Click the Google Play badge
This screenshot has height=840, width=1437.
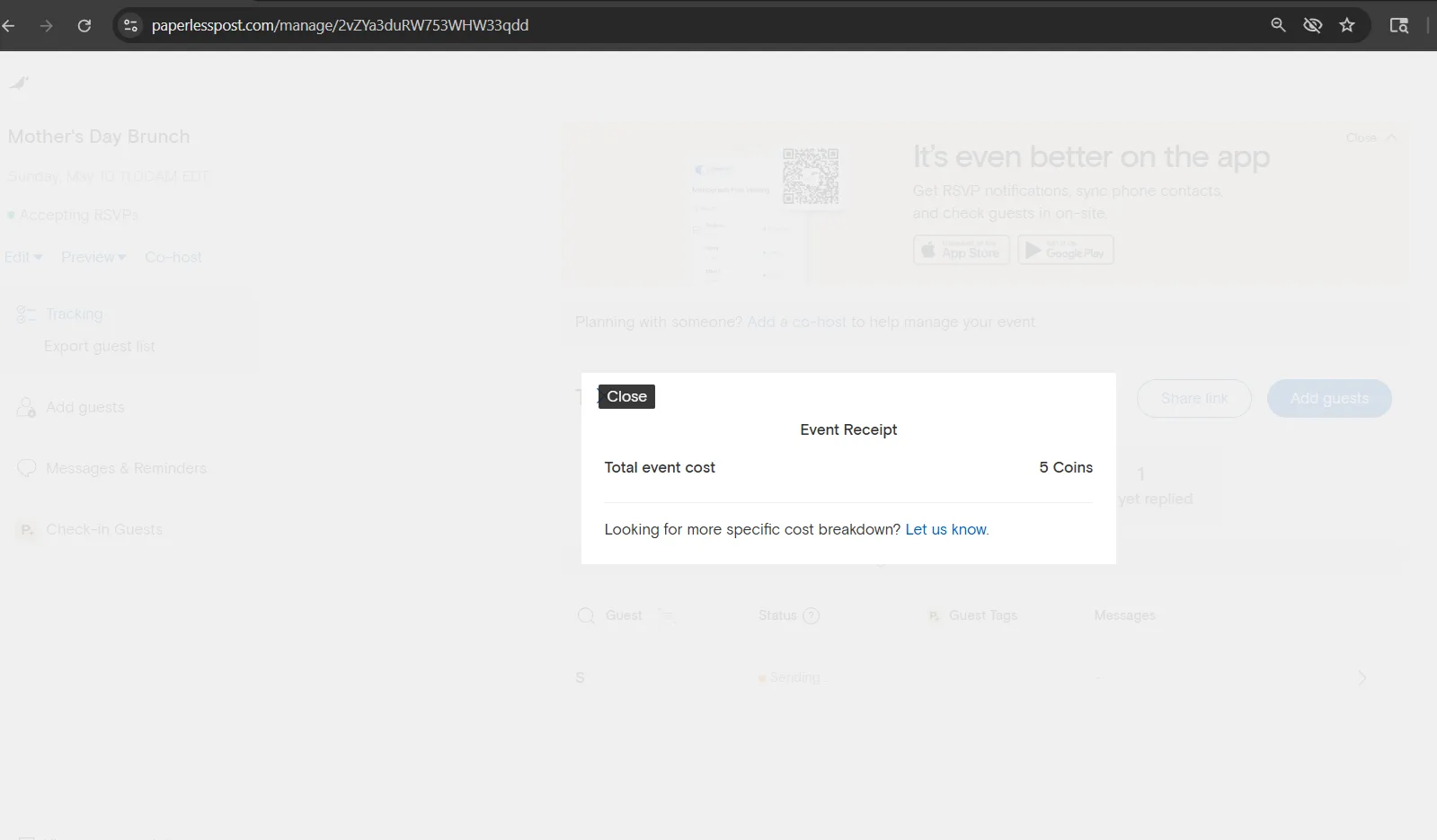pyautogui.click(x=1066, y=250)
